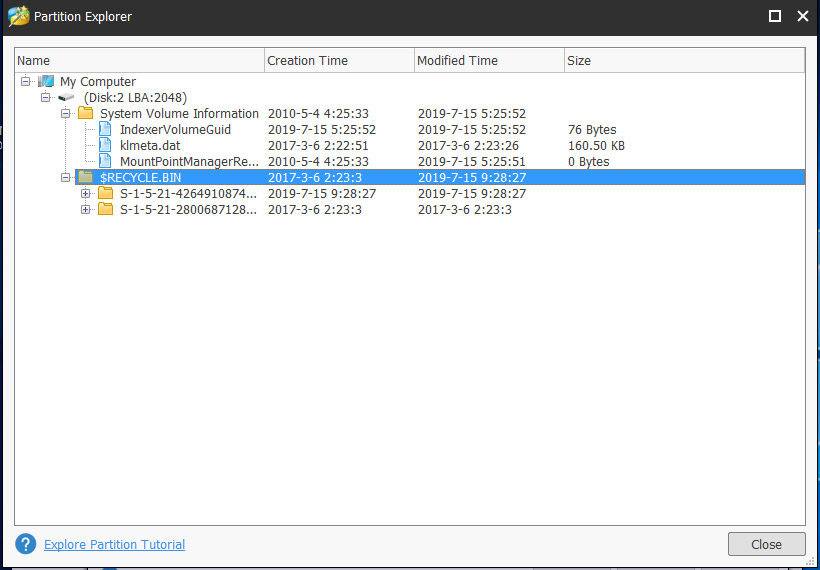Viewport: 820px width, 570px height.
Task: Click the disk drive icon for Disk:2
Action: 66,98
